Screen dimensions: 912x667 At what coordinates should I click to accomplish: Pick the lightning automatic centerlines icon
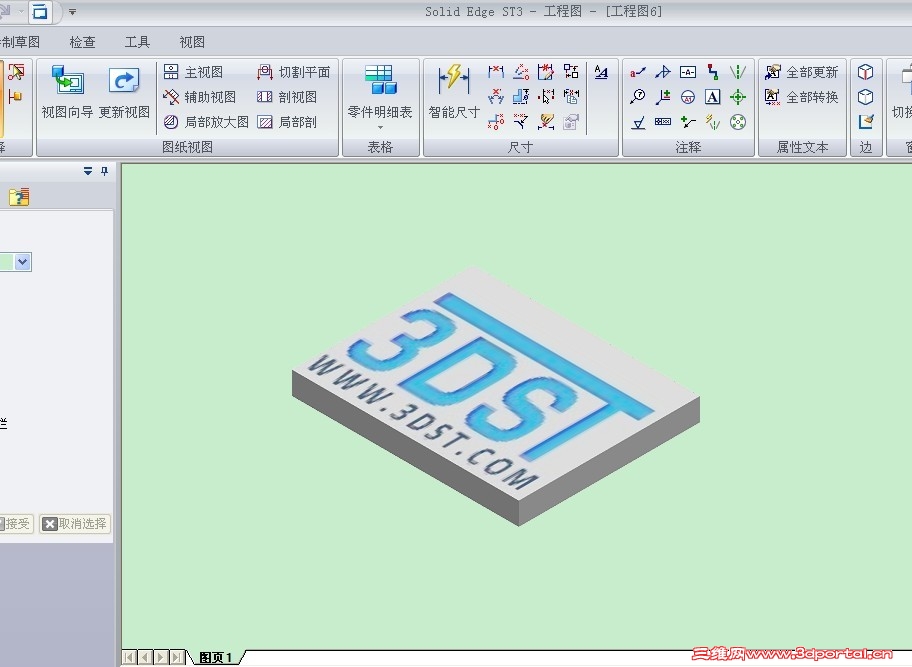click(x=712, y=122)
